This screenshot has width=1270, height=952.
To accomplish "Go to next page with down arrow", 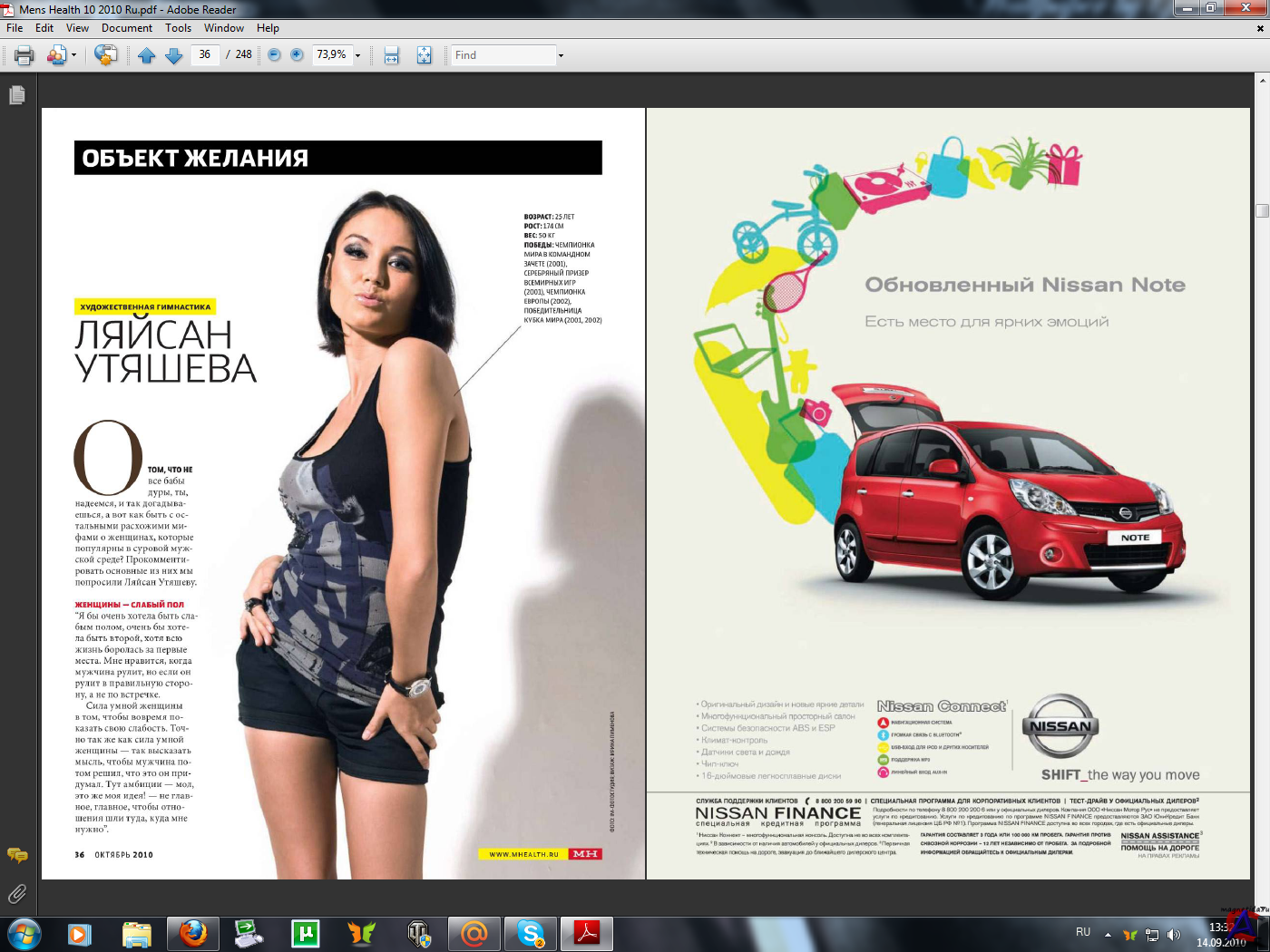I will (x=174, y=55).
